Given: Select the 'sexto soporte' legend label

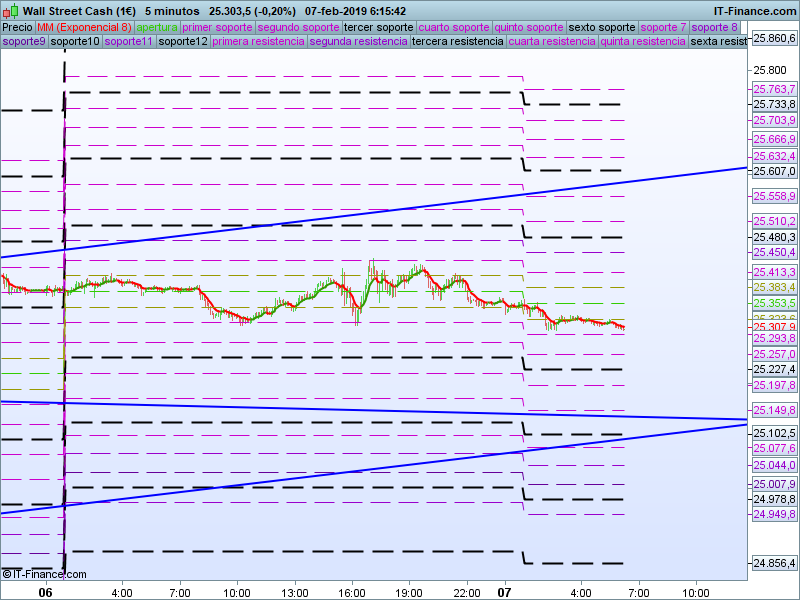Looking at the screenshot, I should point(601,27).
